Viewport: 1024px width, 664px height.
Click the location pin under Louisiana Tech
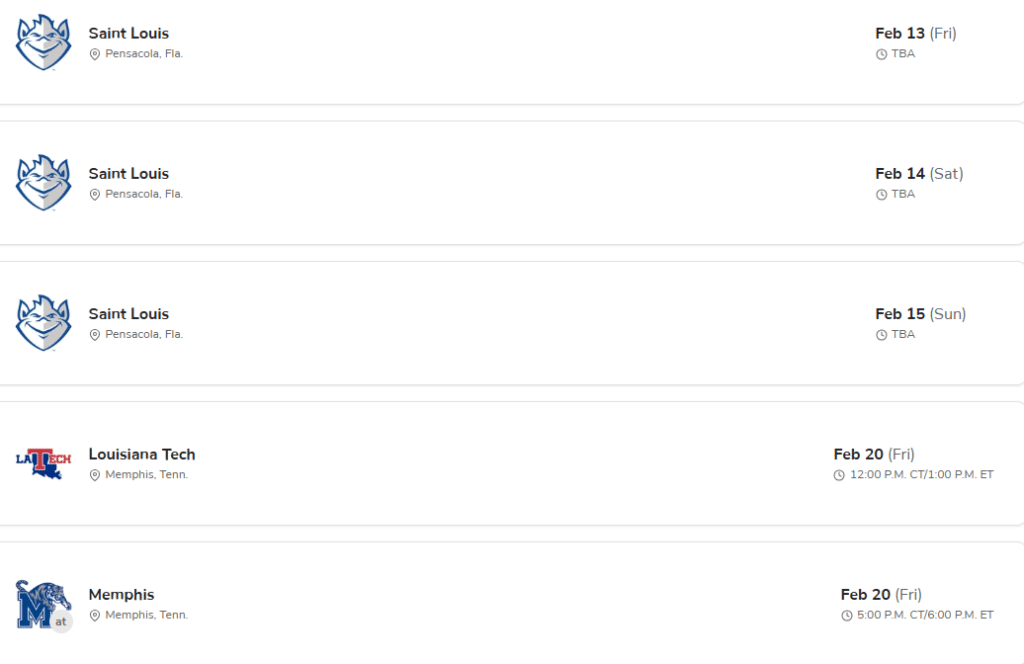tap(95, 475)
